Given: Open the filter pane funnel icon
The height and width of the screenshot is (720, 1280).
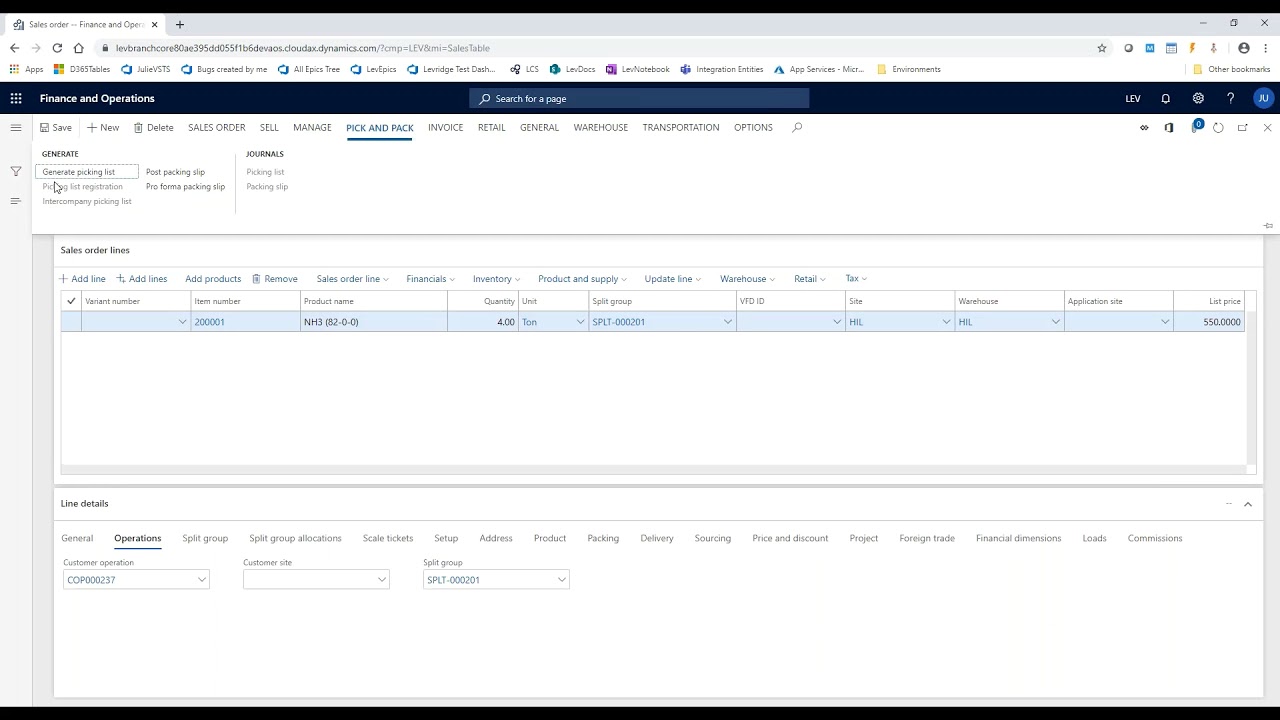Looking at the screenshot, I should (16, 172).
